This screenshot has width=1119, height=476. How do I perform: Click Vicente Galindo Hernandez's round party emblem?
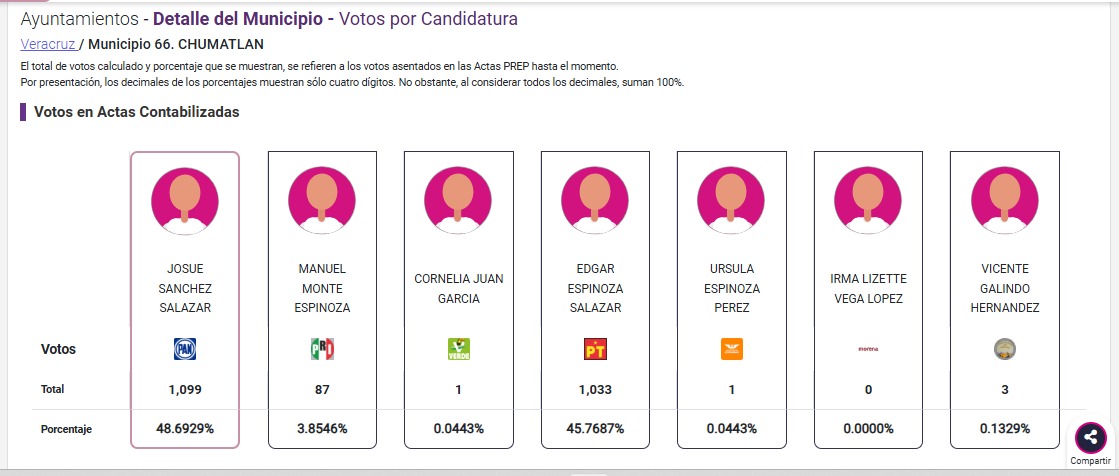coord(1004,349)
